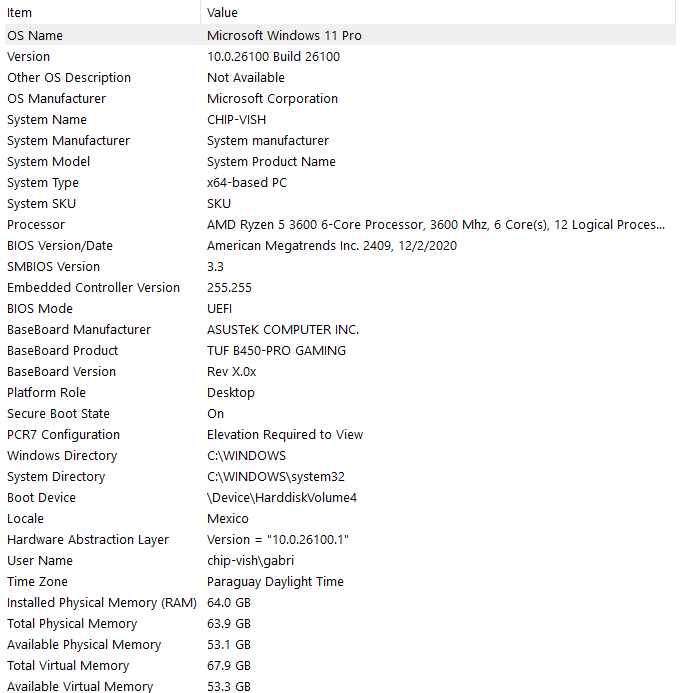Select the Version row label
This screenshot has height=693, width=687.
click(x=28, y=57)
